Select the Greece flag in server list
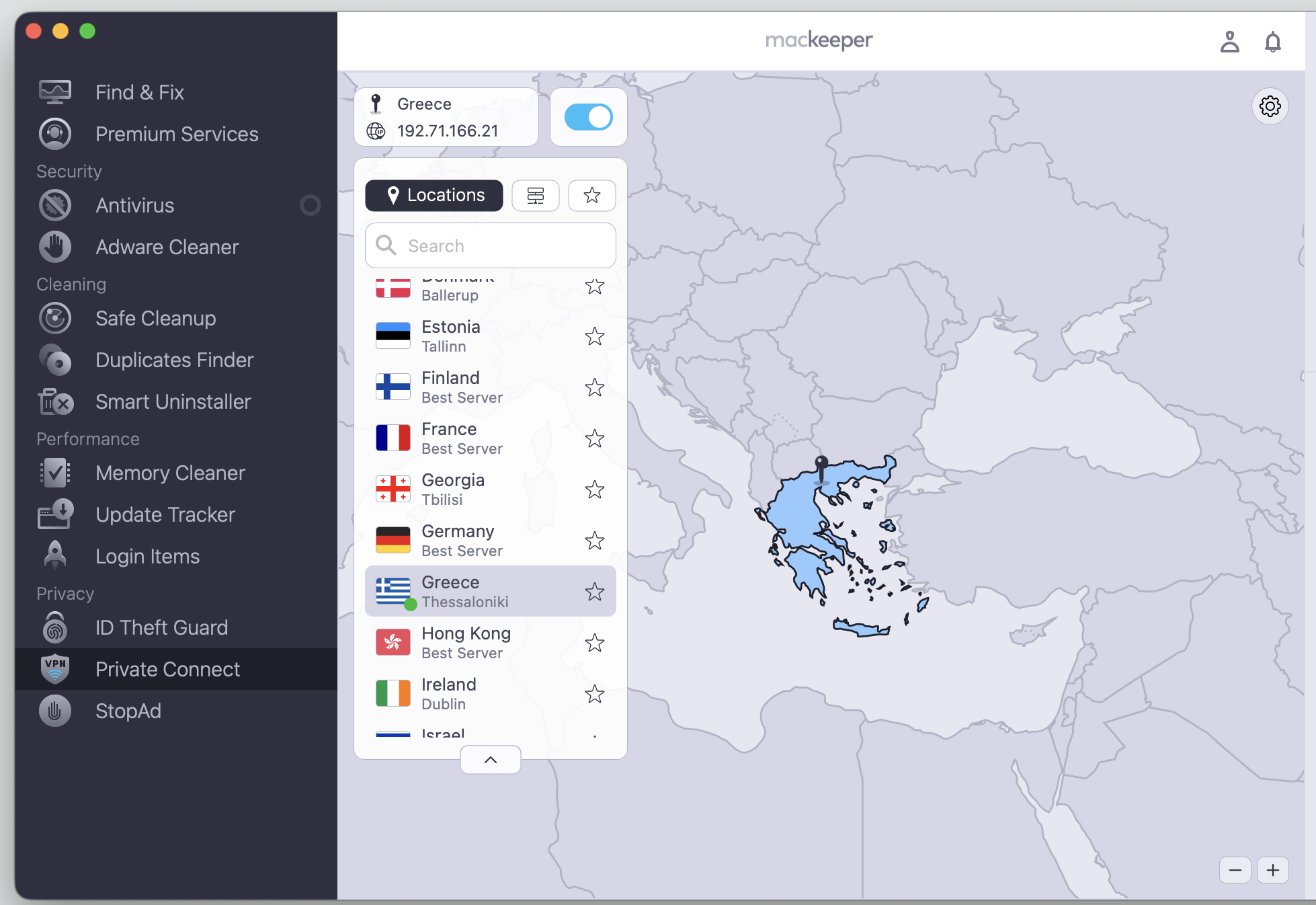1316x905 pixels. pyautogui.click(x=393, y=592)
